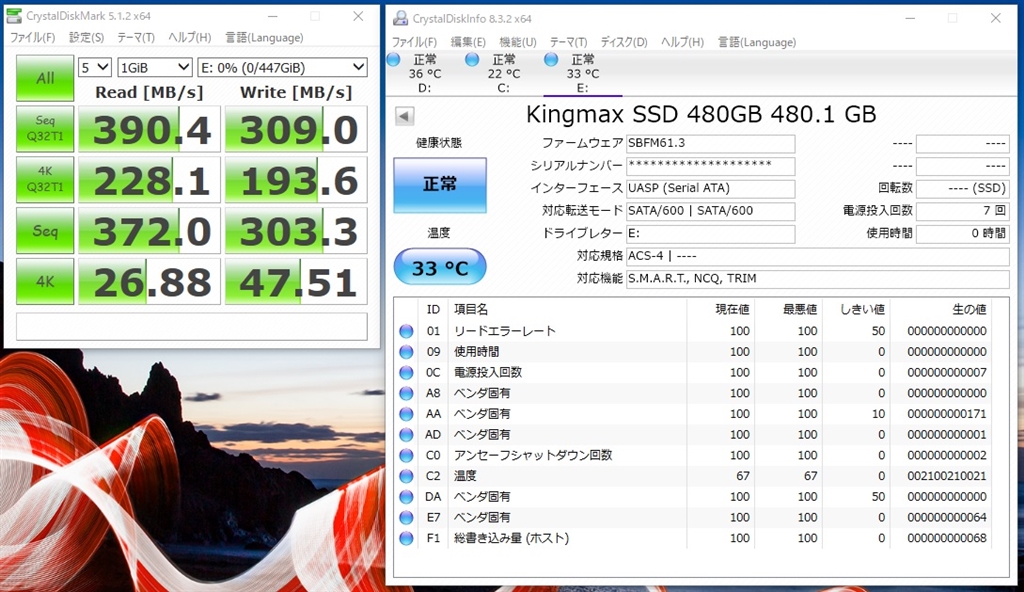Click the blue orb in the E7 row
This screenshot has width=1024, height=592.
click(x=406, y=518)
